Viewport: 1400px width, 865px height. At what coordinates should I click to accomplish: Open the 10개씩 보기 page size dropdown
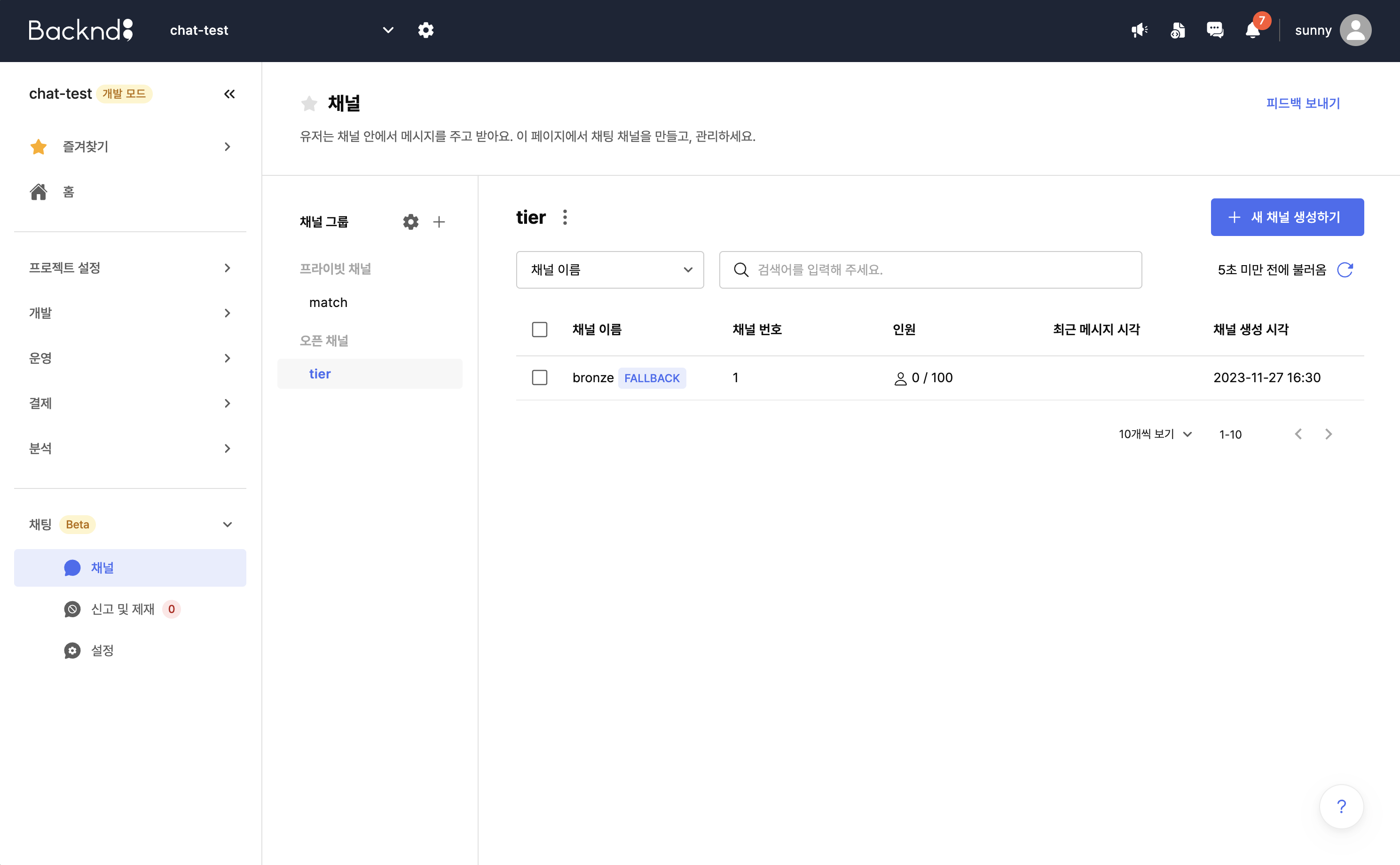pos(1155,434)
